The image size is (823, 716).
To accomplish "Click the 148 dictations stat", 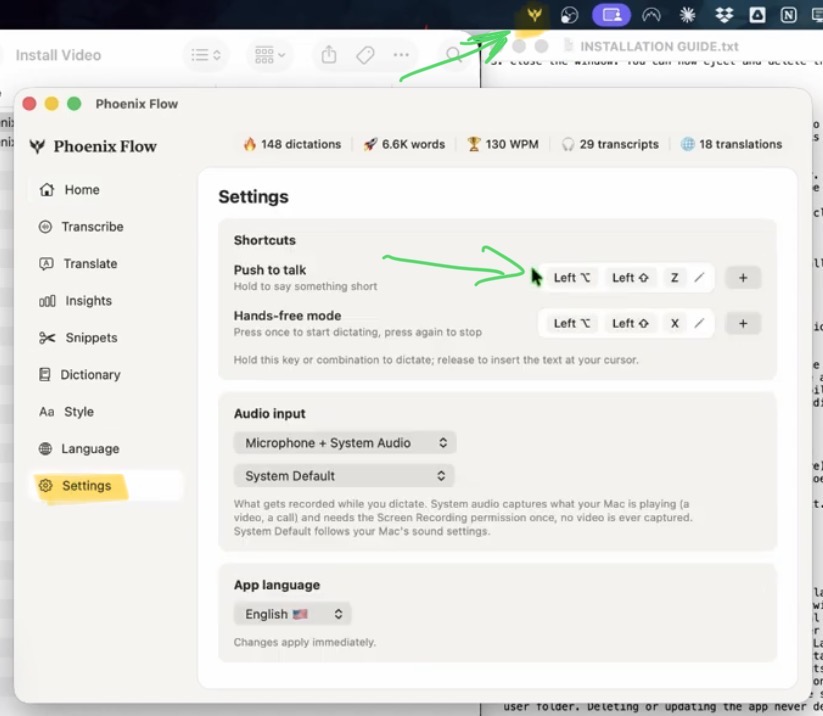I will (292, 144).
